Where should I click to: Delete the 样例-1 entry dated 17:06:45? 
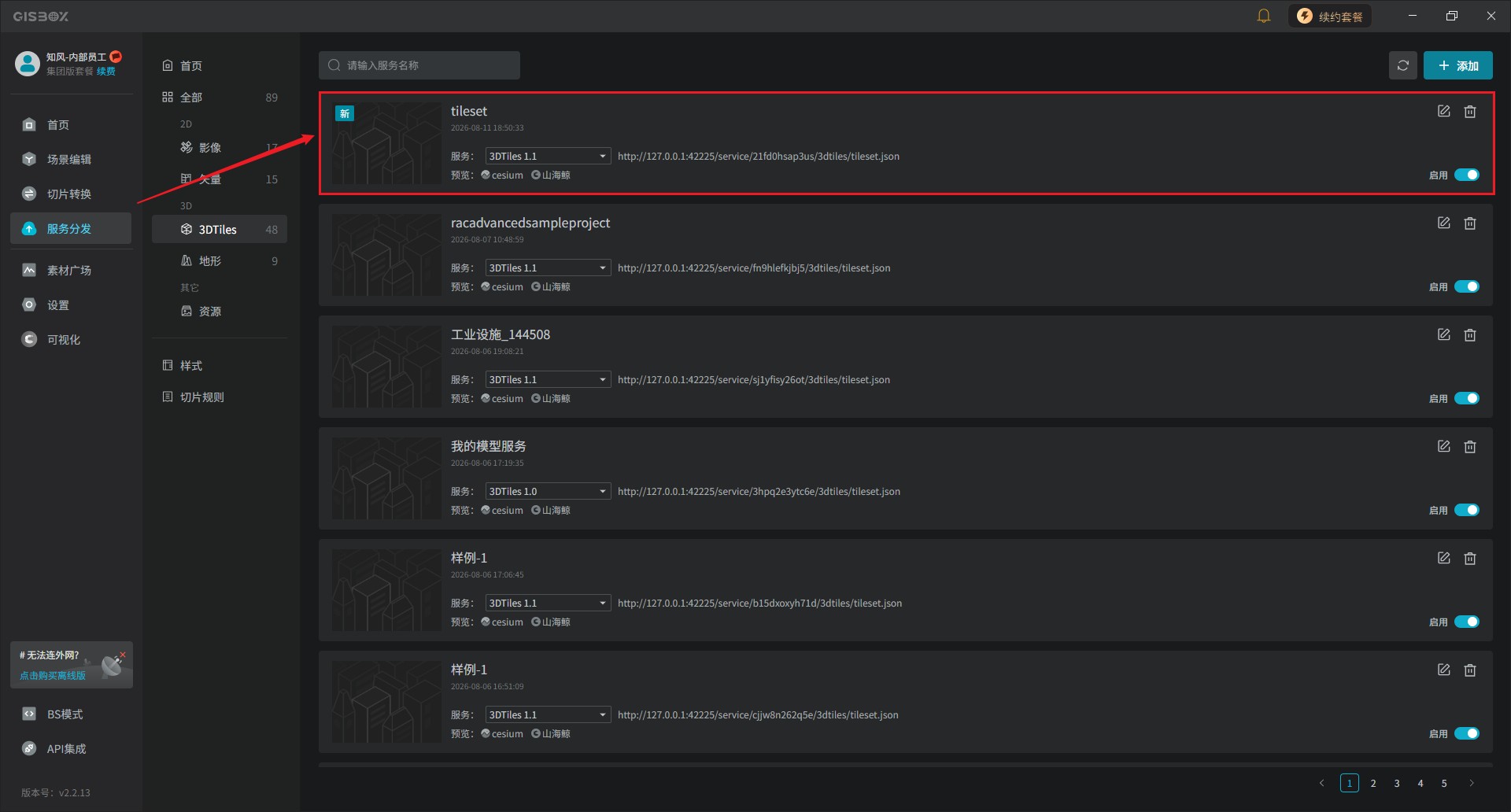click(1469, 559)
